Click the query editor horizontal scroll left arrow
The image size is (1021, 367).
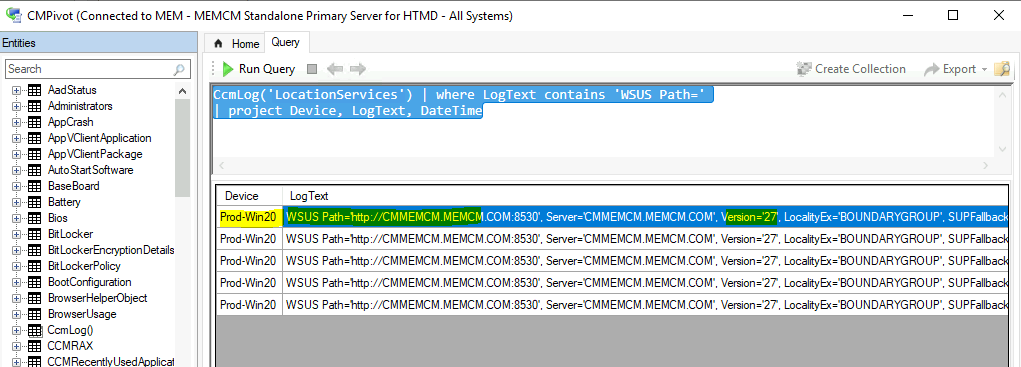tap(221, 167)
